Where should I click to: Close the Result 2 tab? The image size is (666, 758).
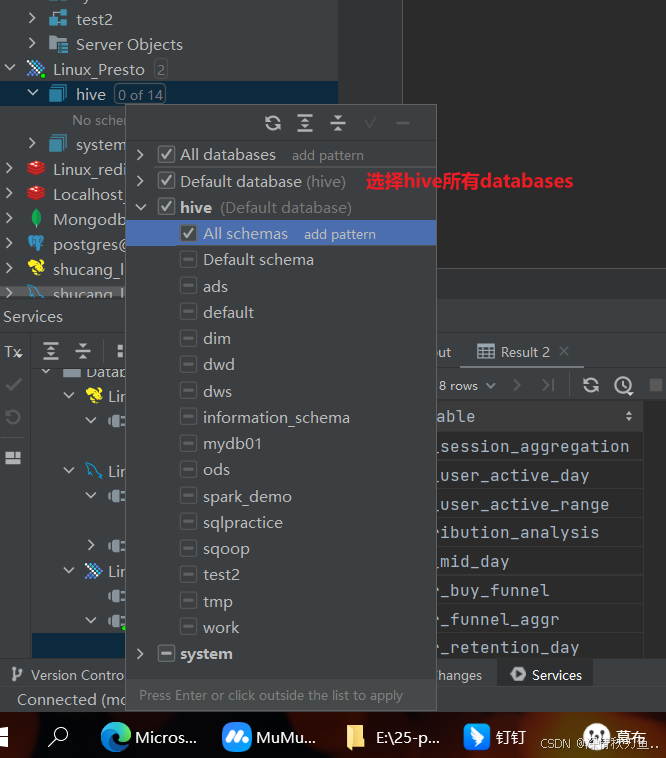click(564, 351)
